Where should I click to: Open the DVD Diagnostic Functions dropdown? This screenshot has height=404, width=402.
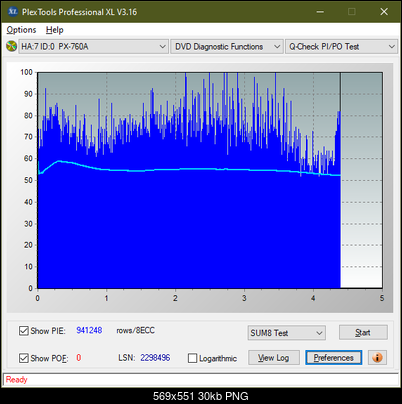click(x=227, y=47)
